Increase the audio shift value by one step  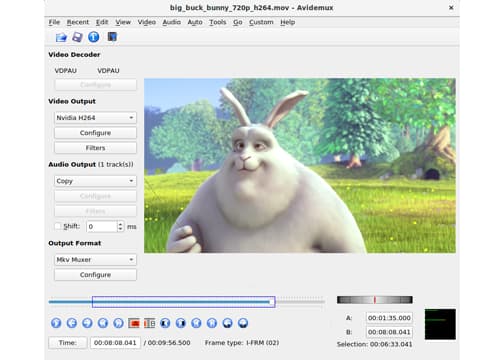click(x=120, y=224)
